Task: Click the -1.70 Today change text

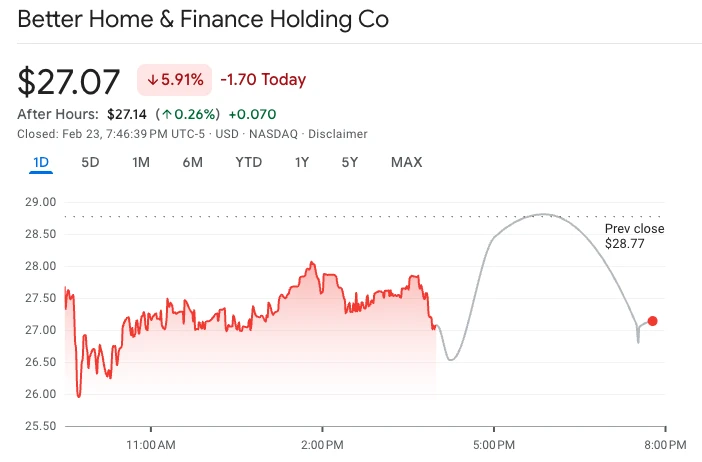Action: coord(264,80)
